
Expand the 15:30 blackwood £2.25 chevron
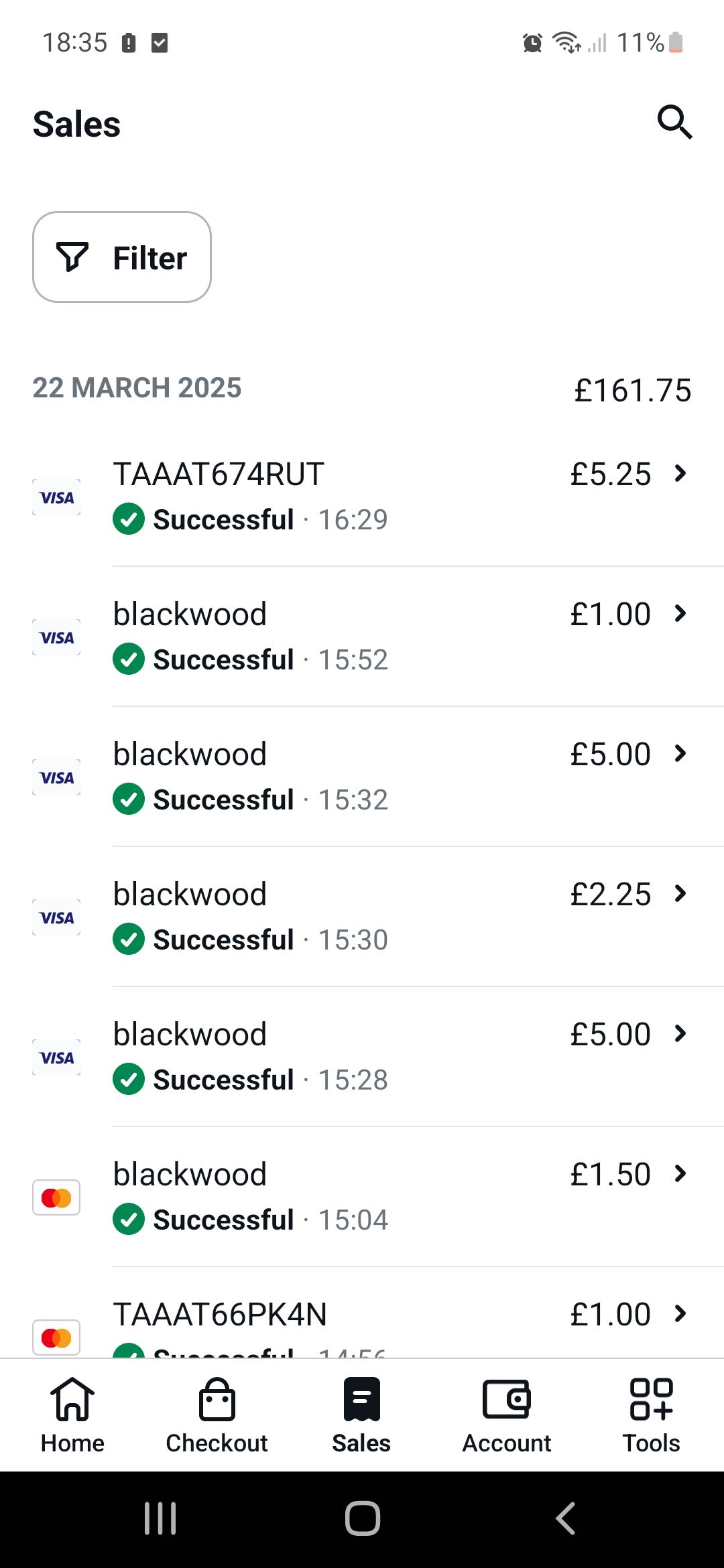click(680, 894)
